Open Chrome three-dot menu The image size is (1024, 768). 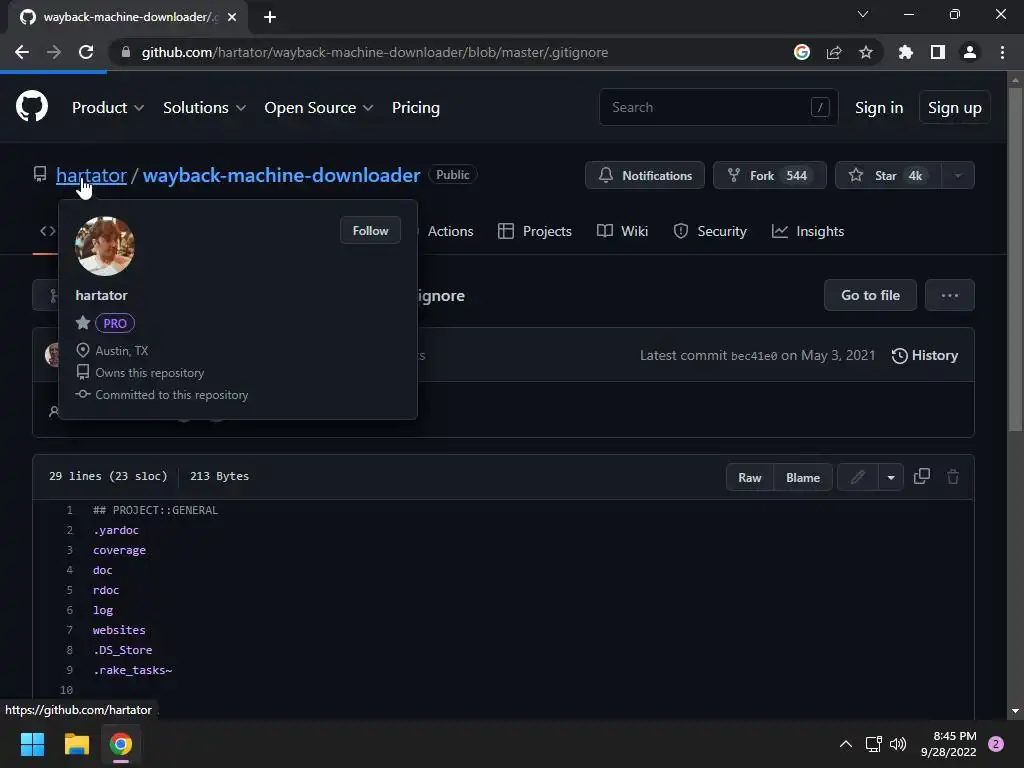1002,52
